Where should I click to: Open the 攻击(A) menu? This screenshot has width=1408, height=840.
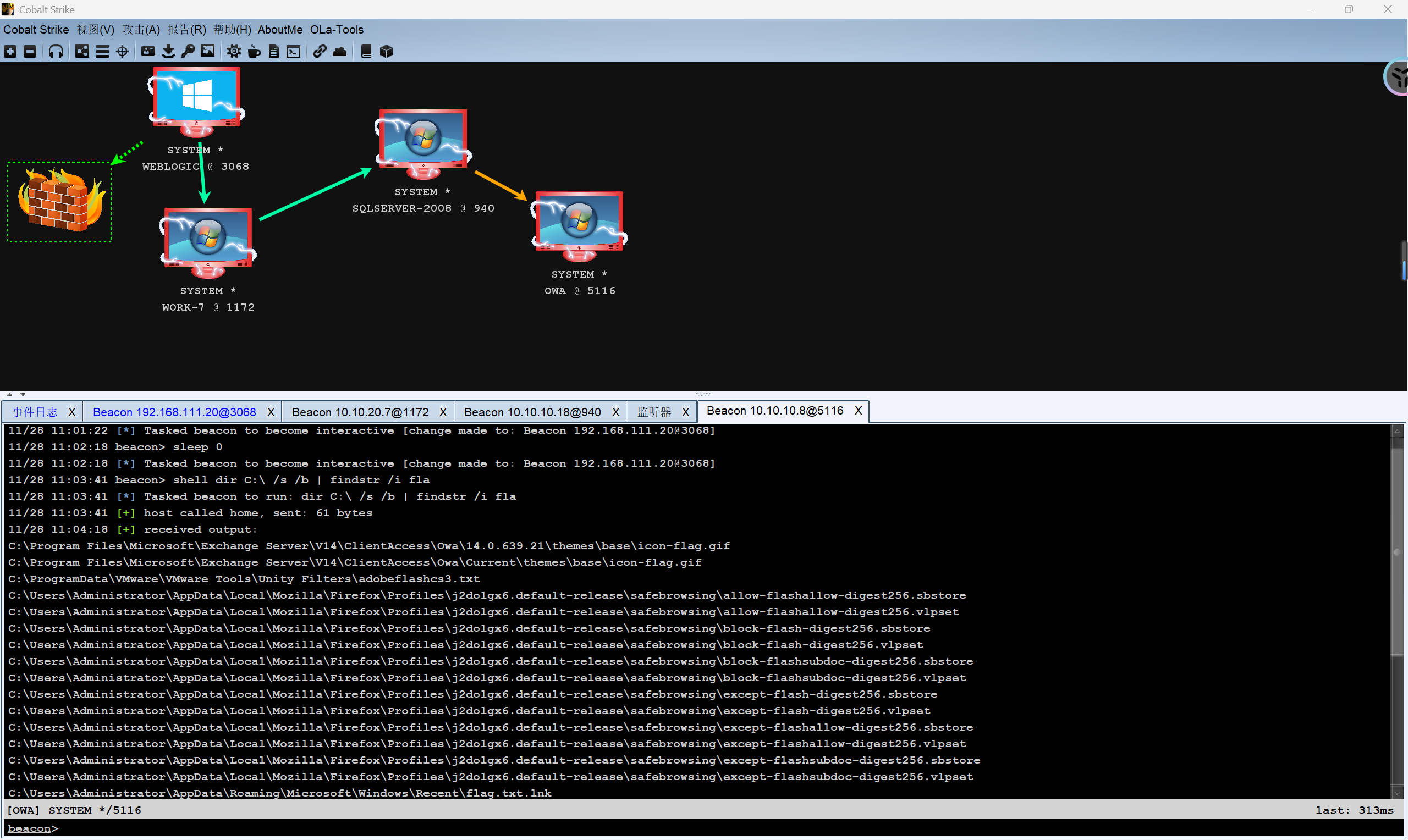[141, 30]
